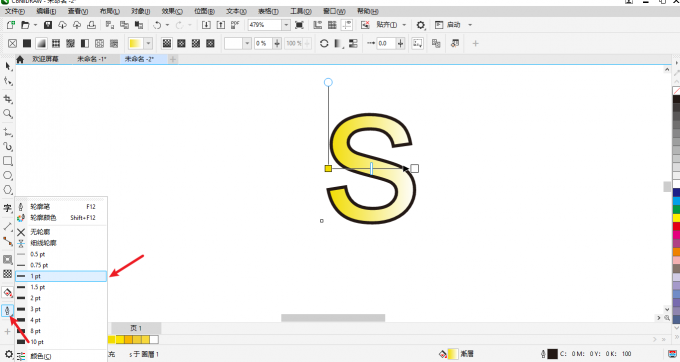Open the 编辑 menu
This screenshot has height=362, width=680.
pos(46,11)
